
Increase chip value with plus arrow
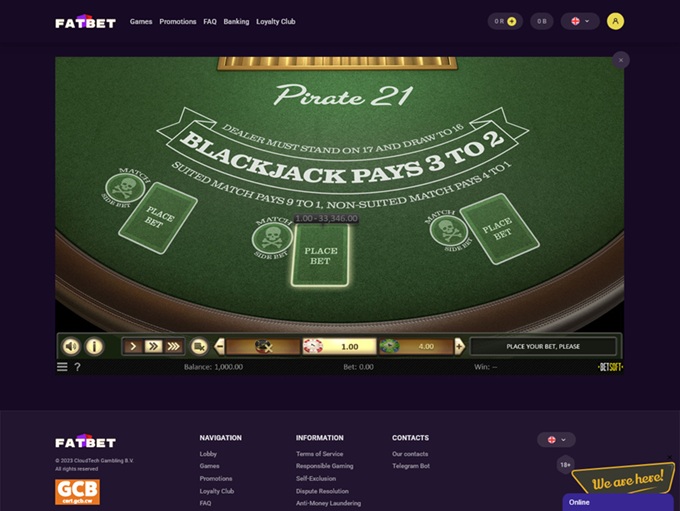point(459,346)
